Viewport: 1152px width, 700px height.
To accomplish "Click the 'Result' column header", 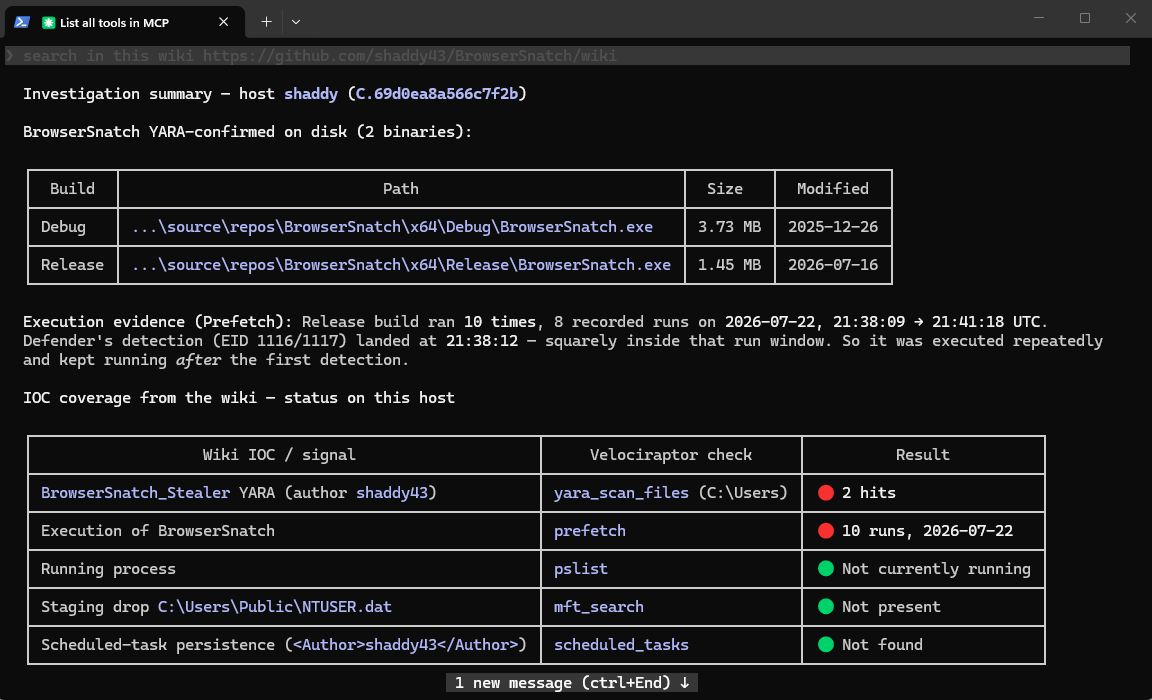I will pos(923,455).
